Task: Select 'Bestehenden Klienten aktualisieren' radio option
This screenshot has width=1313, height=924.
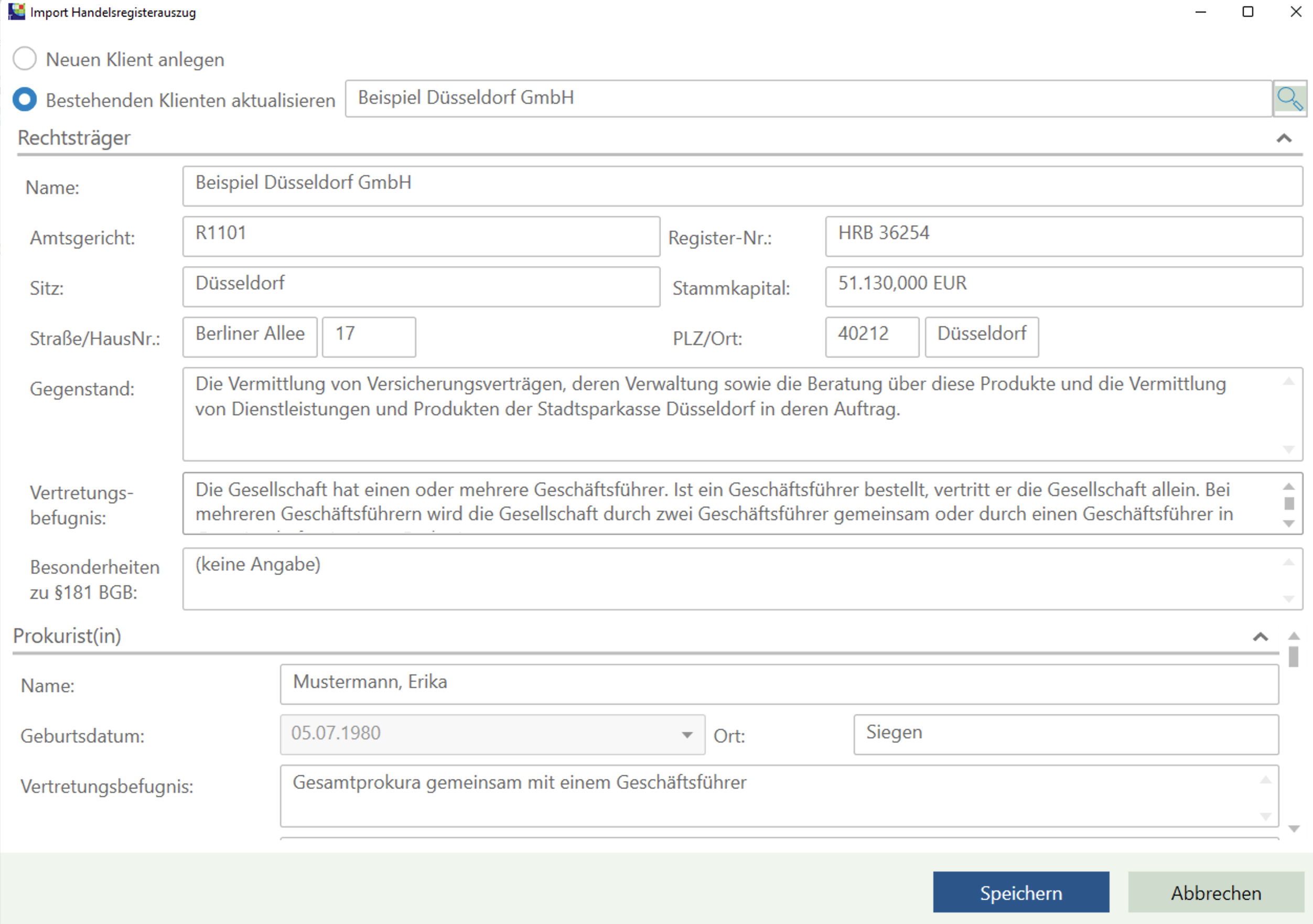Action: [25, 100]
